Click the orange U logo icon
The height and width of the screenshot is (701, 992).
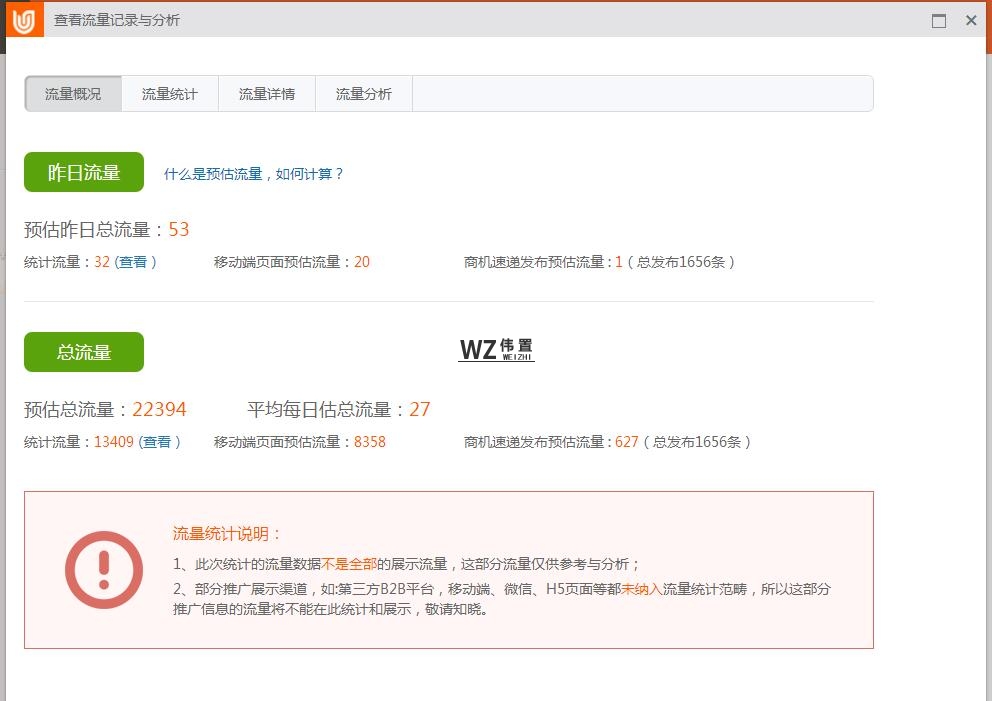[24, 20]
